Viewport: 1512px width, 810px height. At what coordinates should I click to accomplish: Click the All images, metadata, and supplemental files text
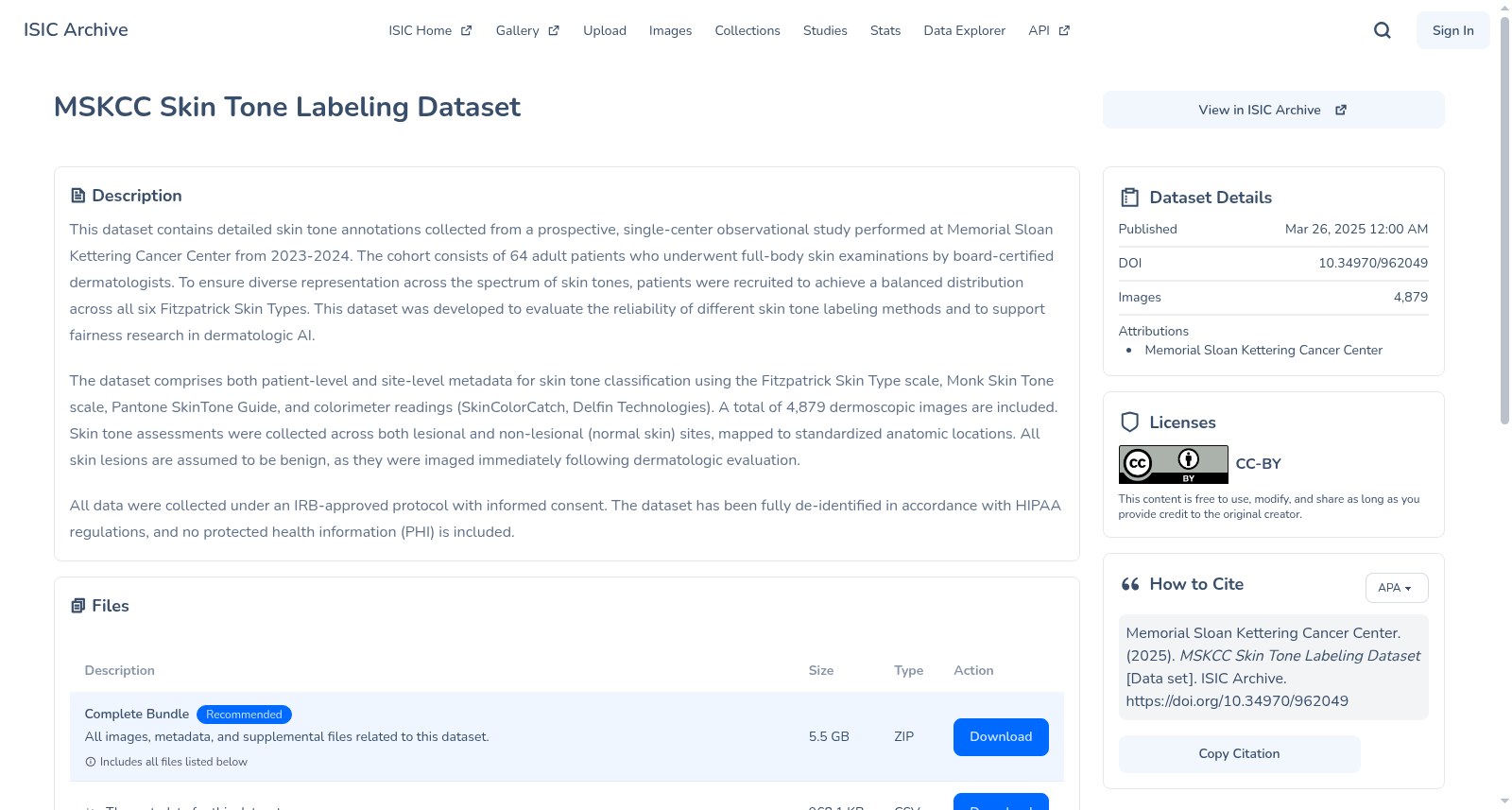coord(287,737)
